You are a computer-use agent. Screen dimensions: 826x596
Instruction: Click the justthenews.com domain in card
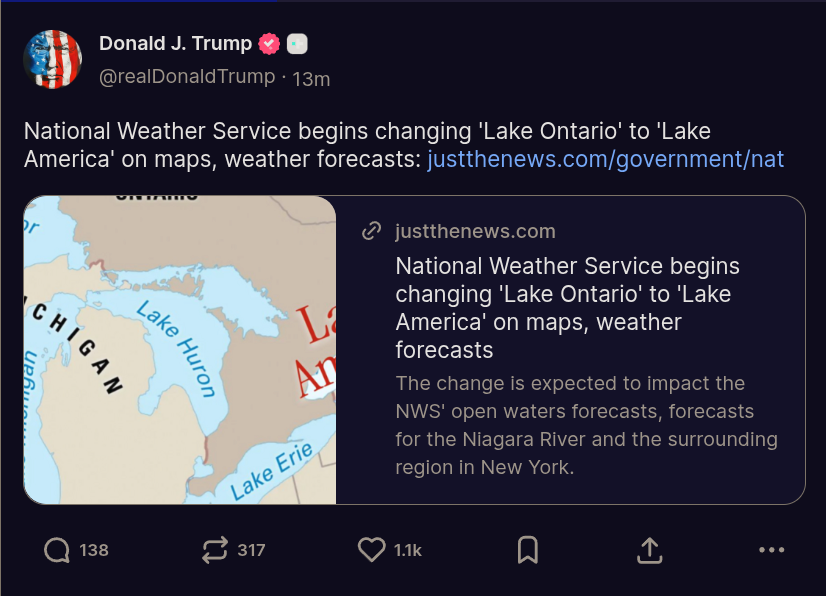475,231
